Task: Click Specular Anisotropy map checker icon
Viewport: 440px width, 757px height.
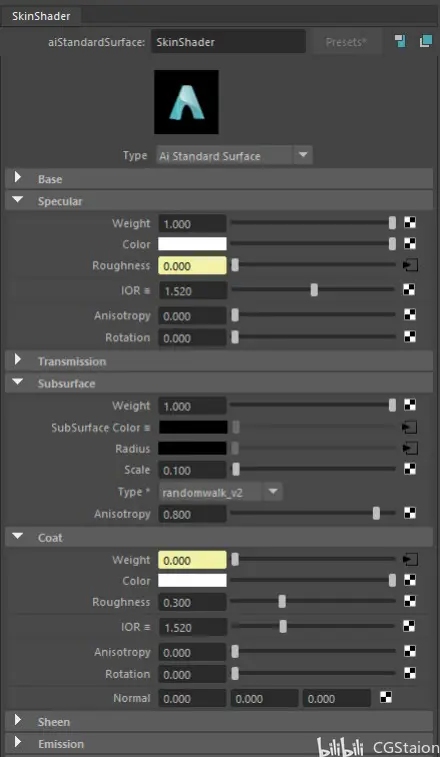Action: [x=410, y=315]
